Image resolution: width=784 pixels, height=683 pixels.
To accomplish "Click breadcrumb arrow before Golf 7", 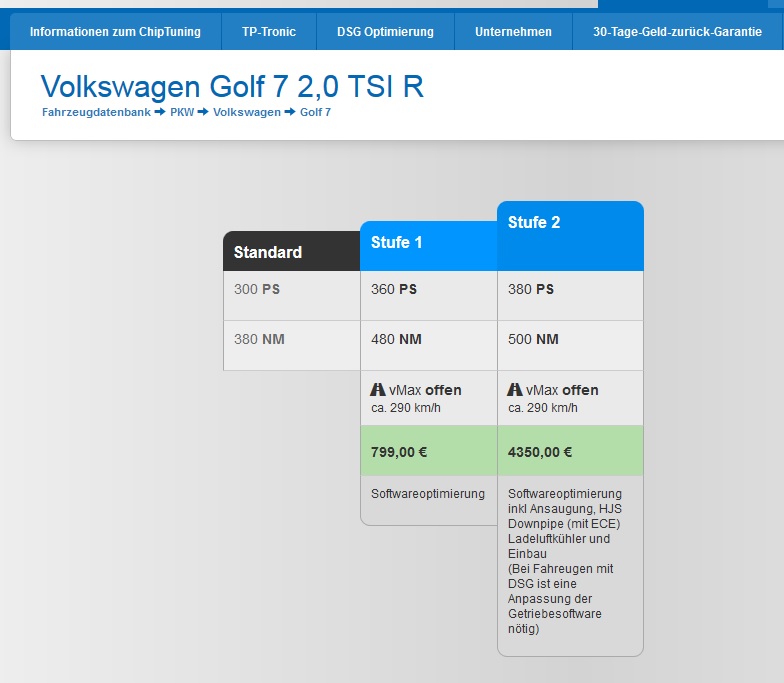I will (290, 112).
